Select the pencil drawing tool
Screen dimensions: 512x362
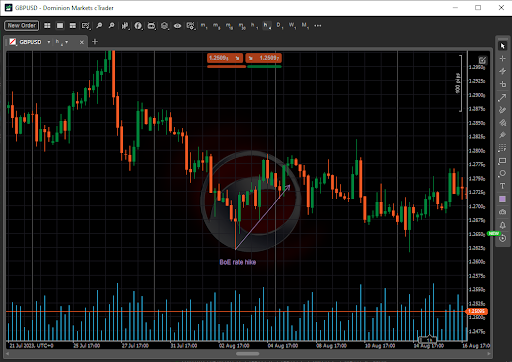[x=503, y=110]
